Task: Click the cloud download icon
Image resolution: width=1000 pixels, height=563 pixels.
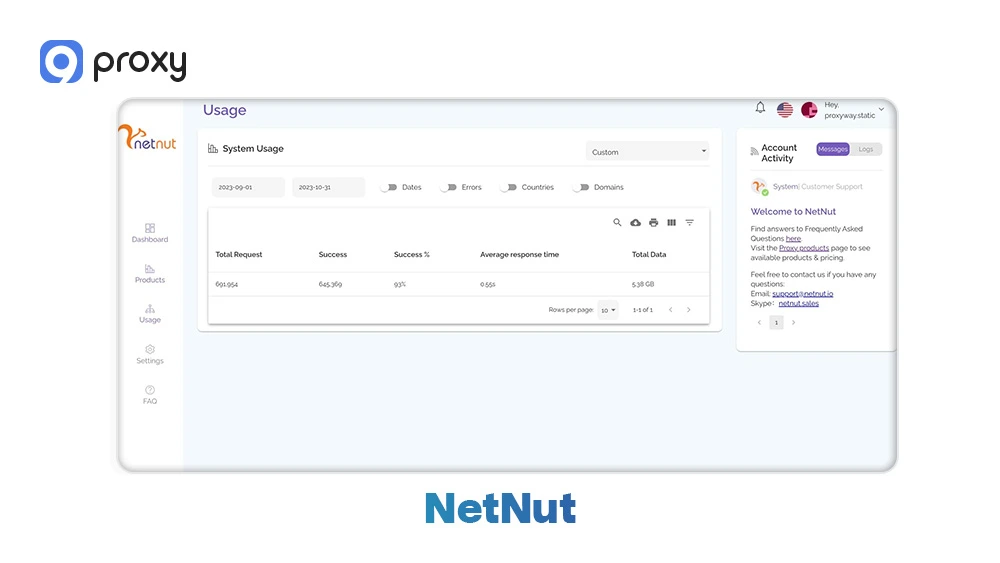Action: [x=636, y=223]
